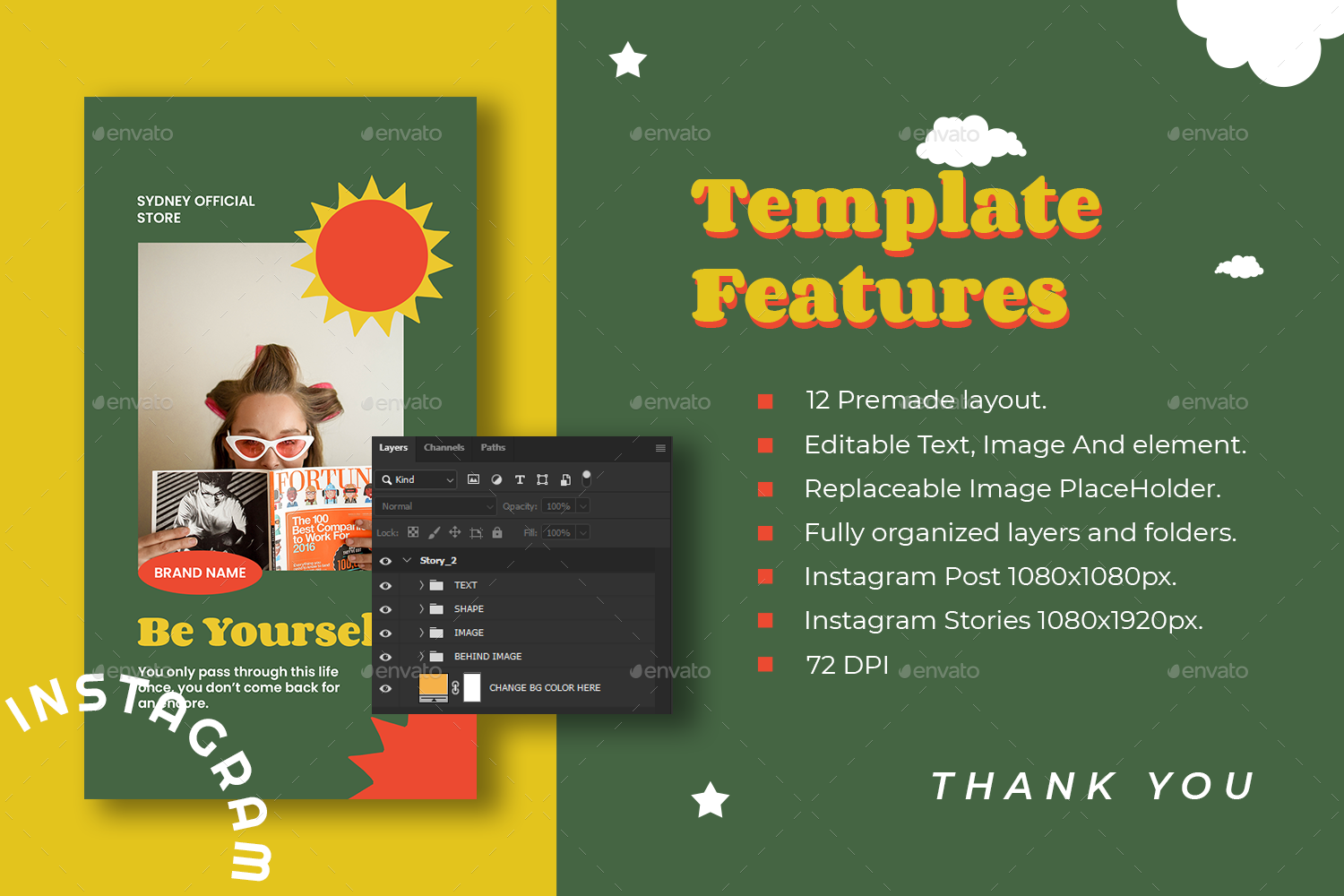The image size is (1344, 896).
Task: Click the lock all padlock icon
Action: [497, 532]
